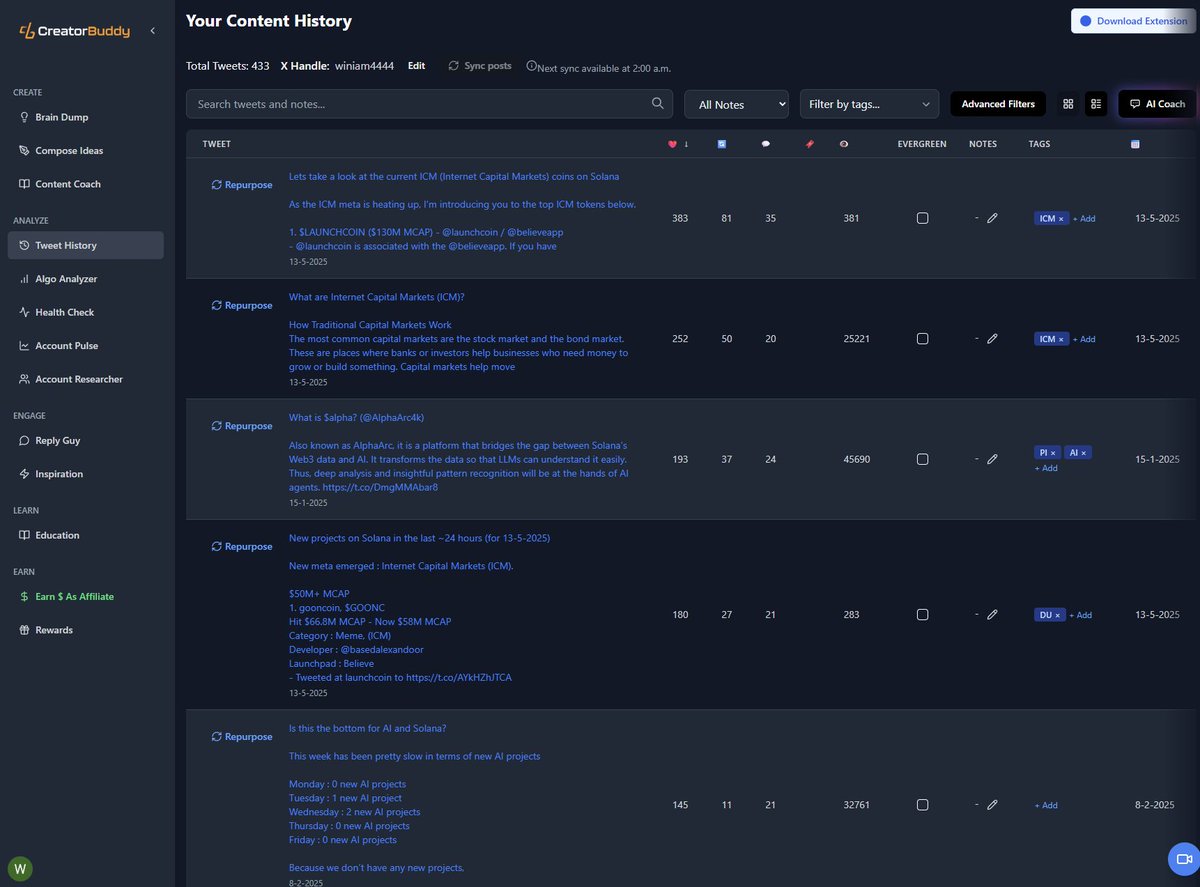Image resolution: width=1200 pixels, height=887 pixels.
Task: Switch to grid view
Action: (1068, 104)
